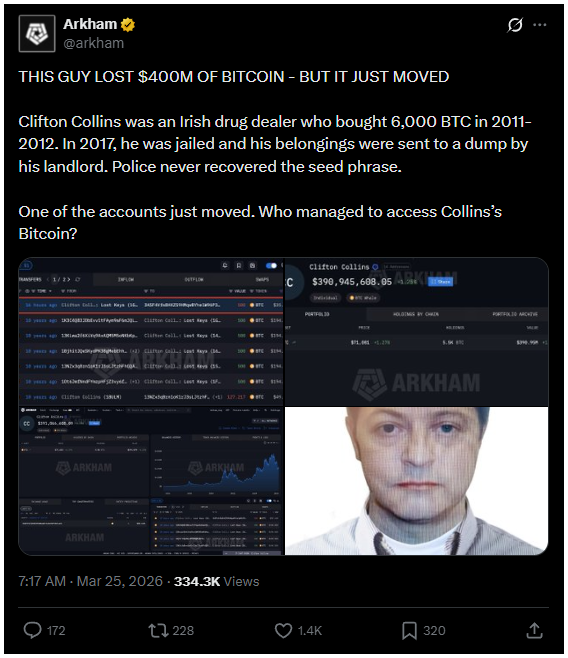The image size is (568, 658).
Task: Open the Grok explain icon
Action: [x=515, y=25]
